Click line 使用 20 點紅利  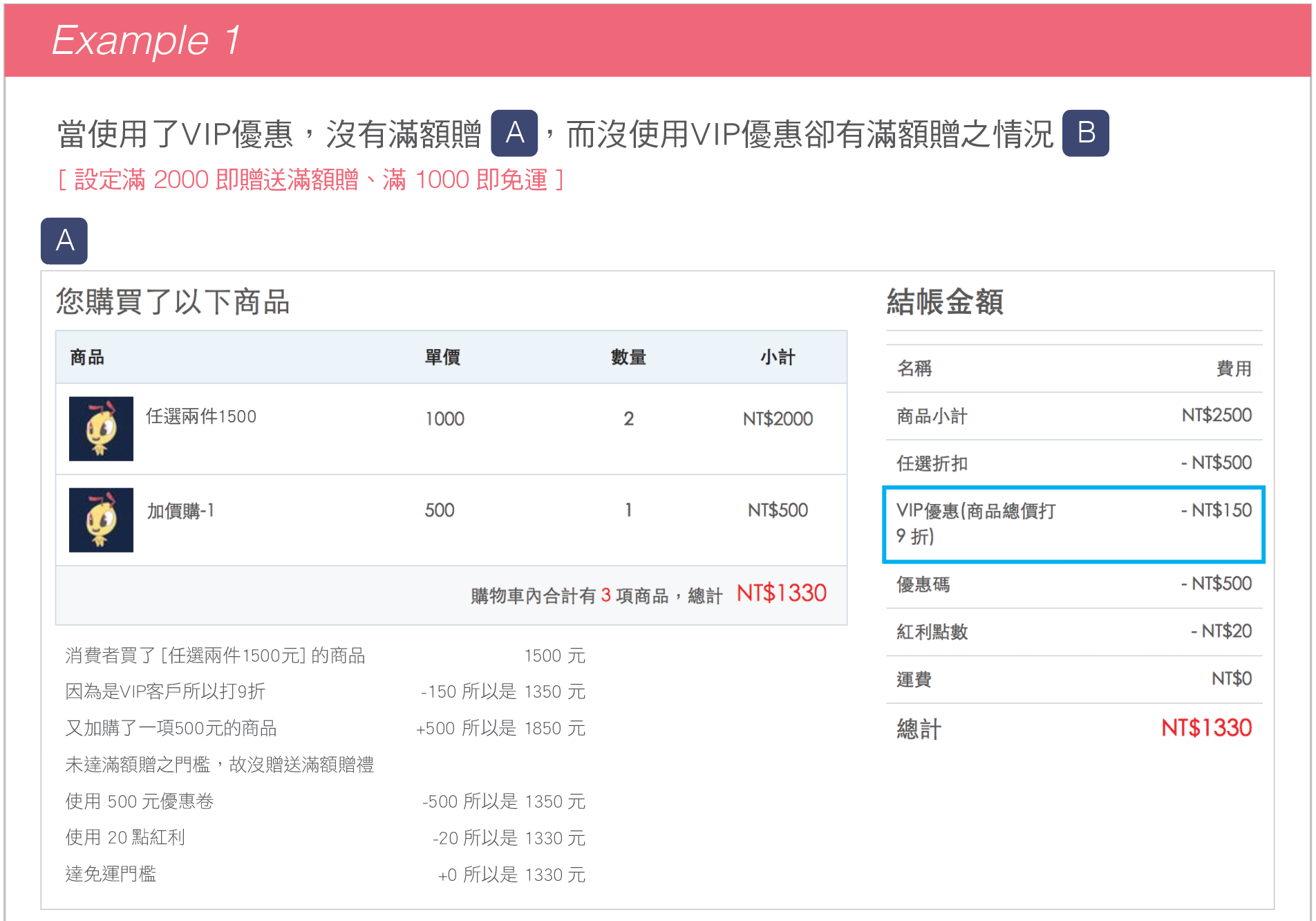[125, 837]
